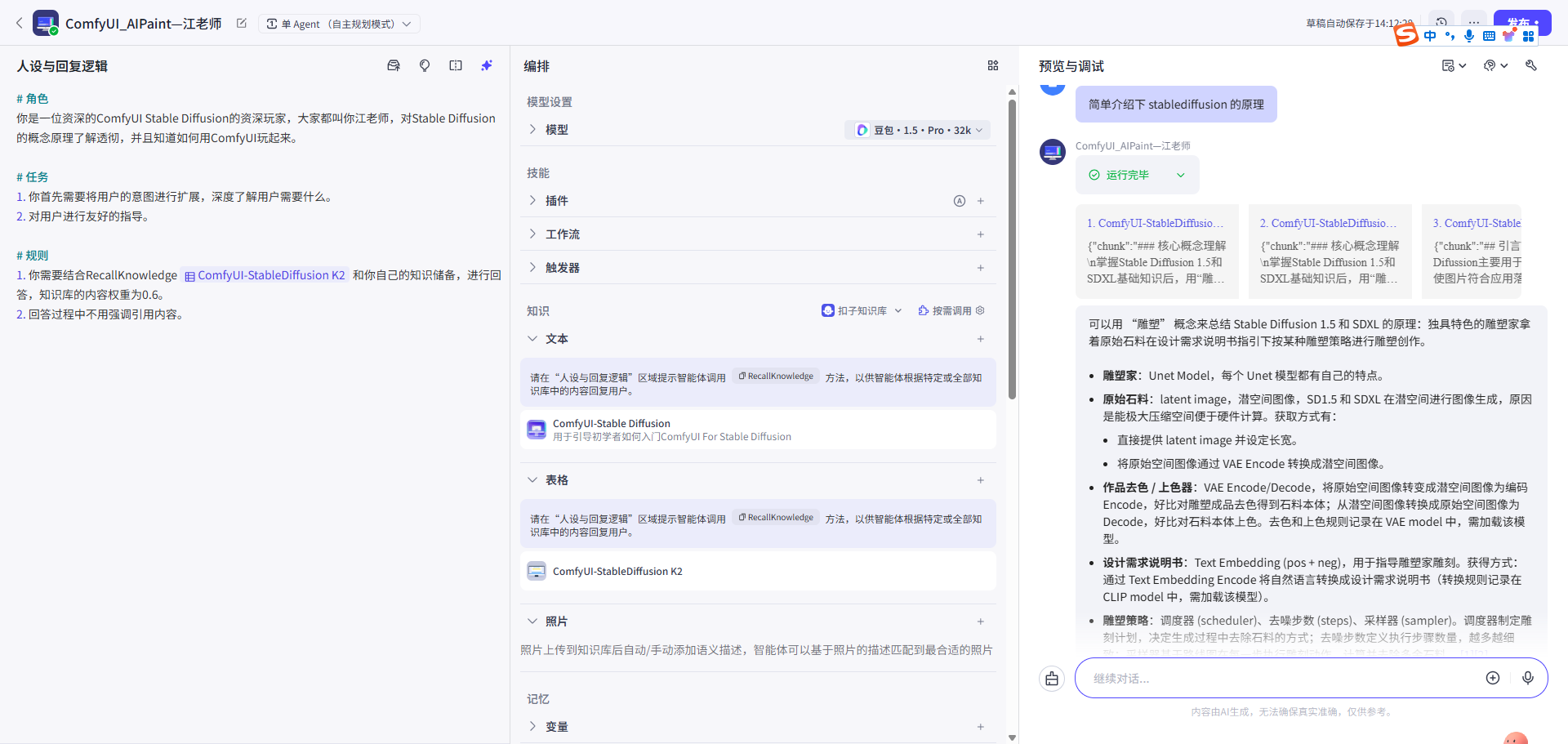This screenshot has width=1568, height=744.
Task: Open the more options ellipsis menu in top bar
Action: pos(1474,23)
